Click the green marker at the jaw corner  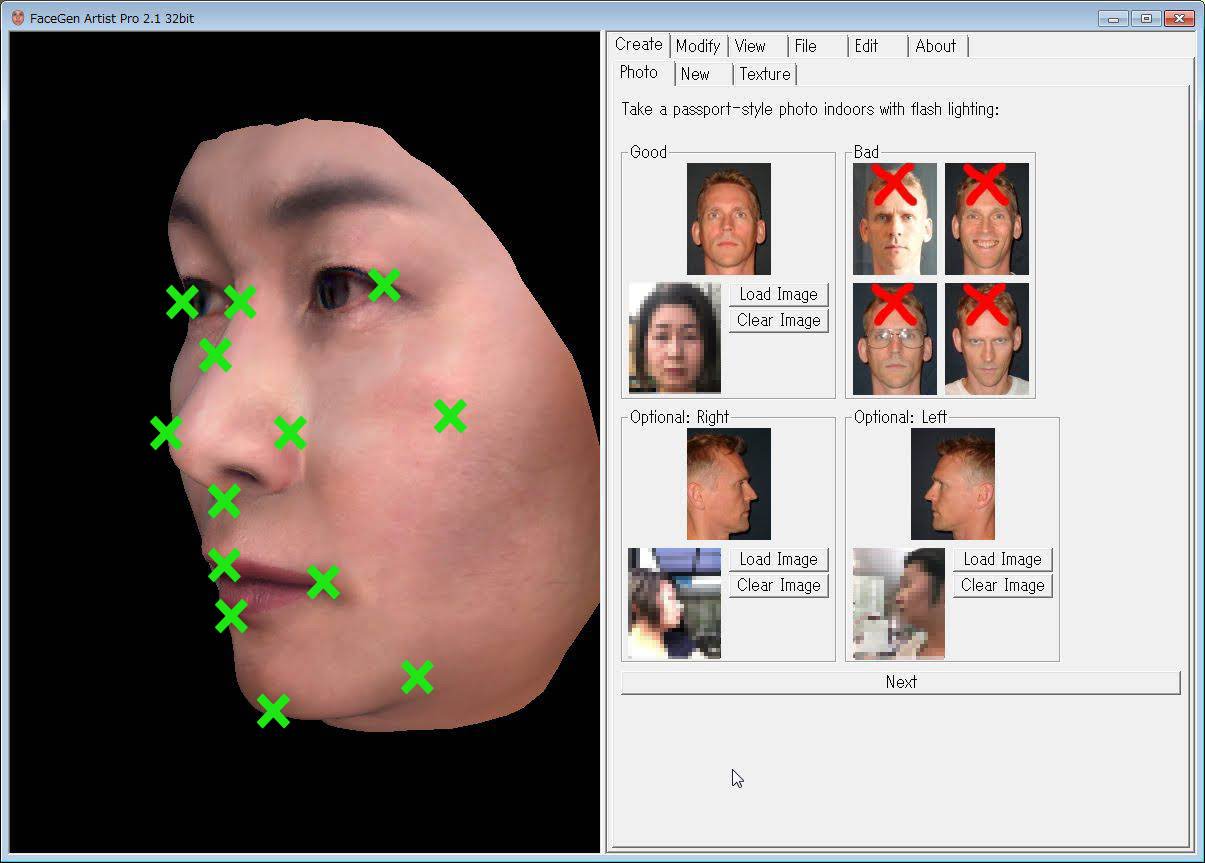pyautogui.click(x=417, y=677)
